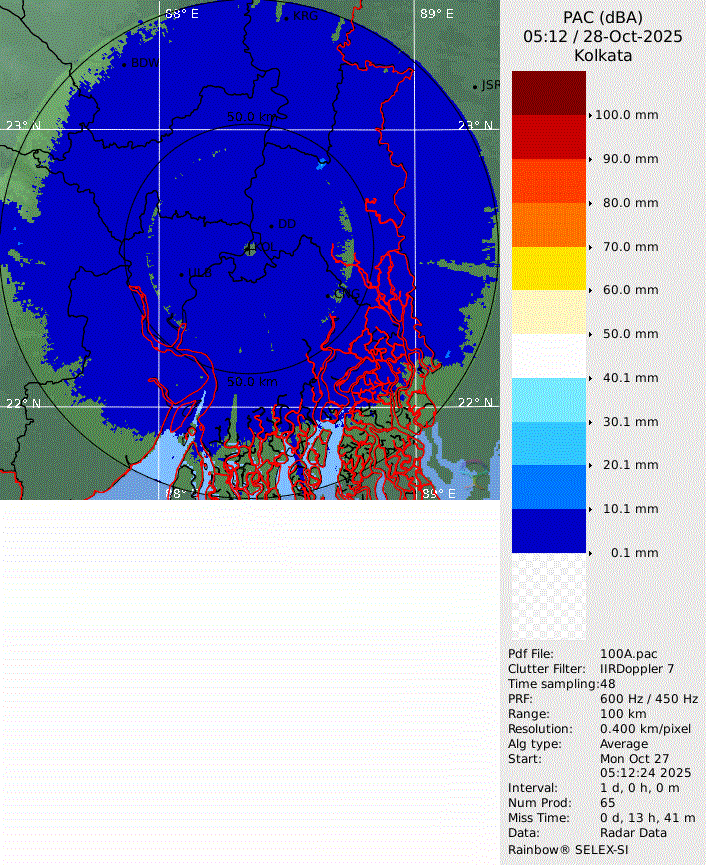Screen dimensions: 706x865
Task: Click the PAC (dBA) title text
Action: coord(602,17)
